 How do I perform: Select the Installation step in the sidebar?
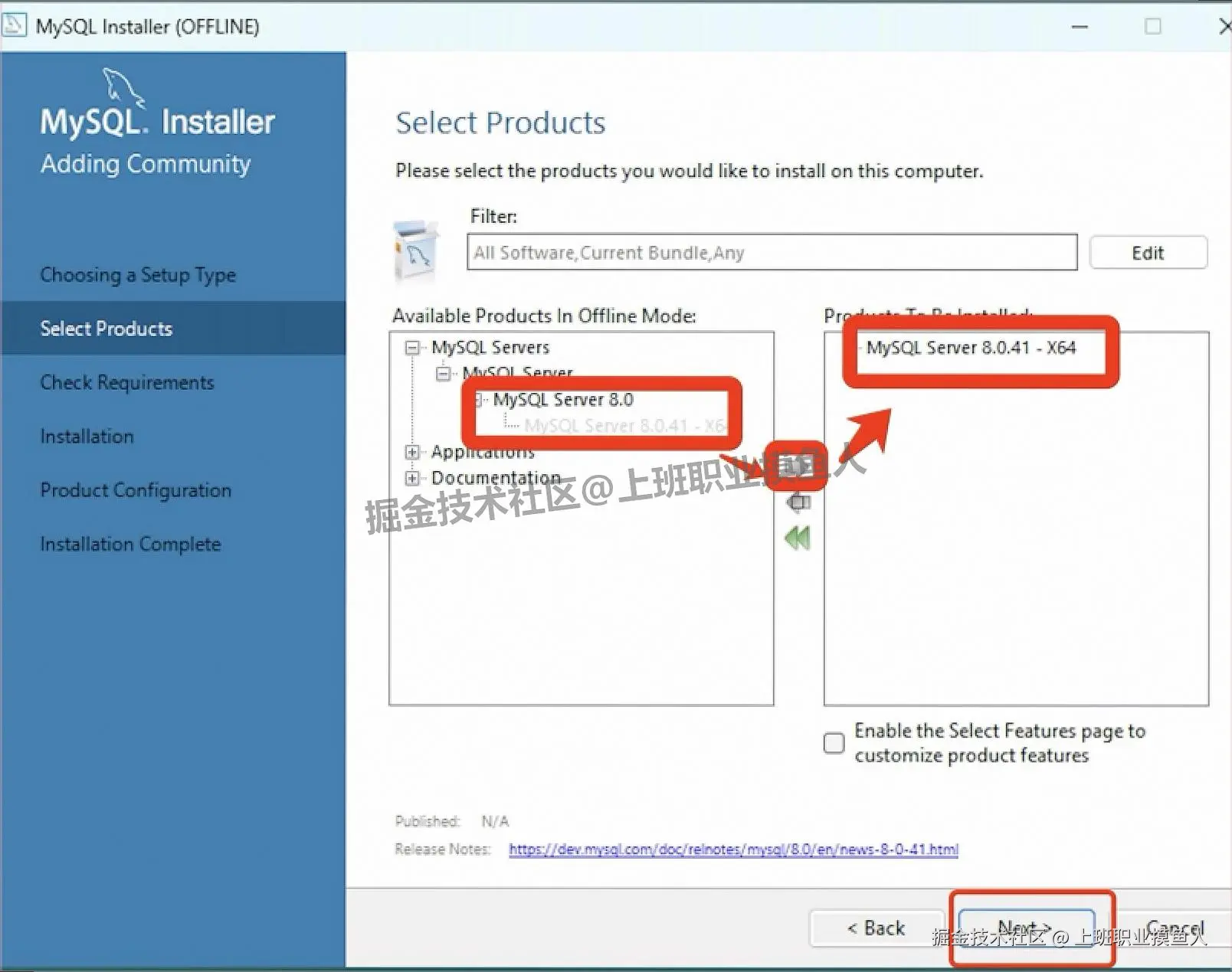click(87, 436)
